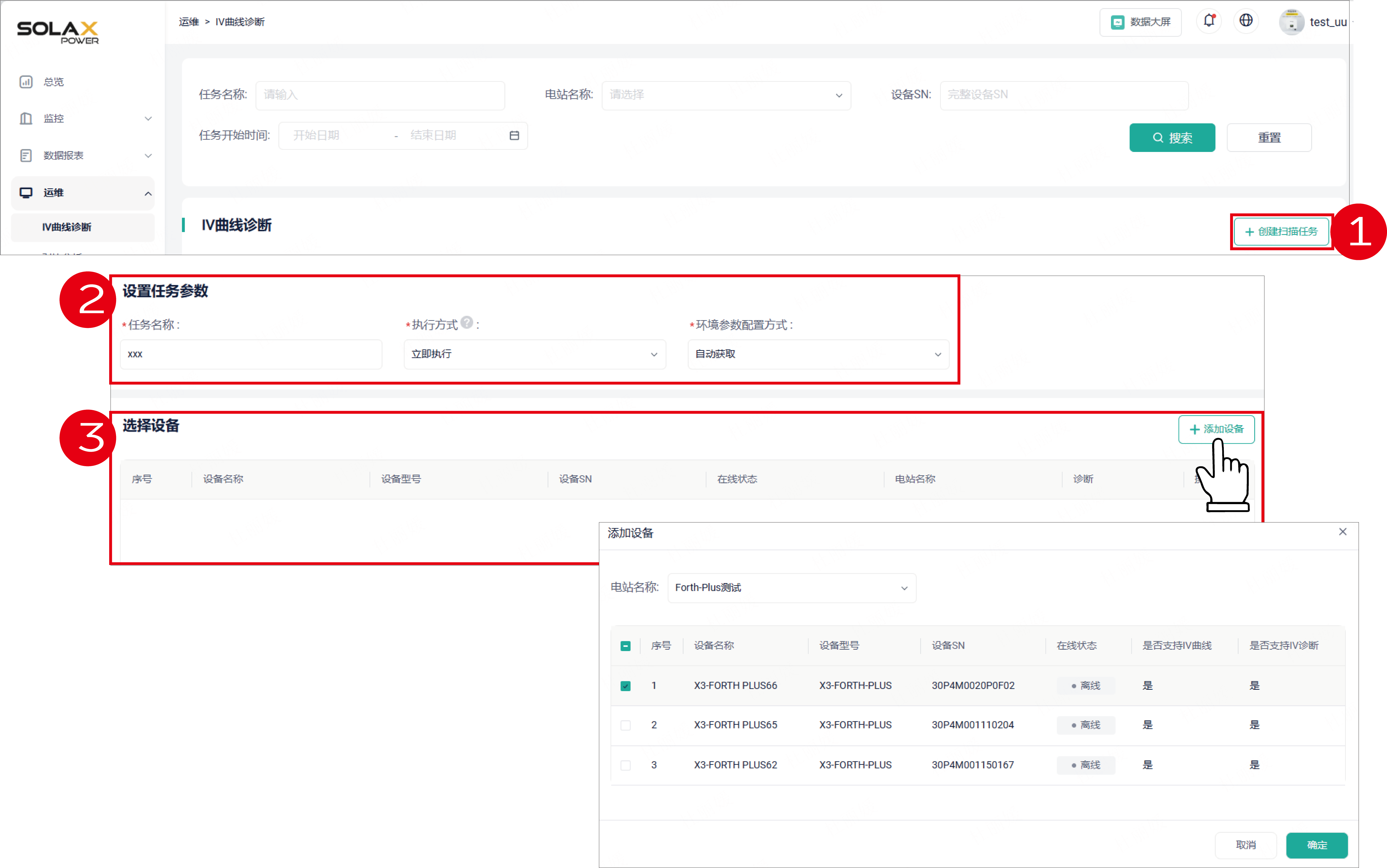Uncheck device X3-FORTH PLUS66
The height and width of the screenshot is (868, 1387).
(626, 685)
